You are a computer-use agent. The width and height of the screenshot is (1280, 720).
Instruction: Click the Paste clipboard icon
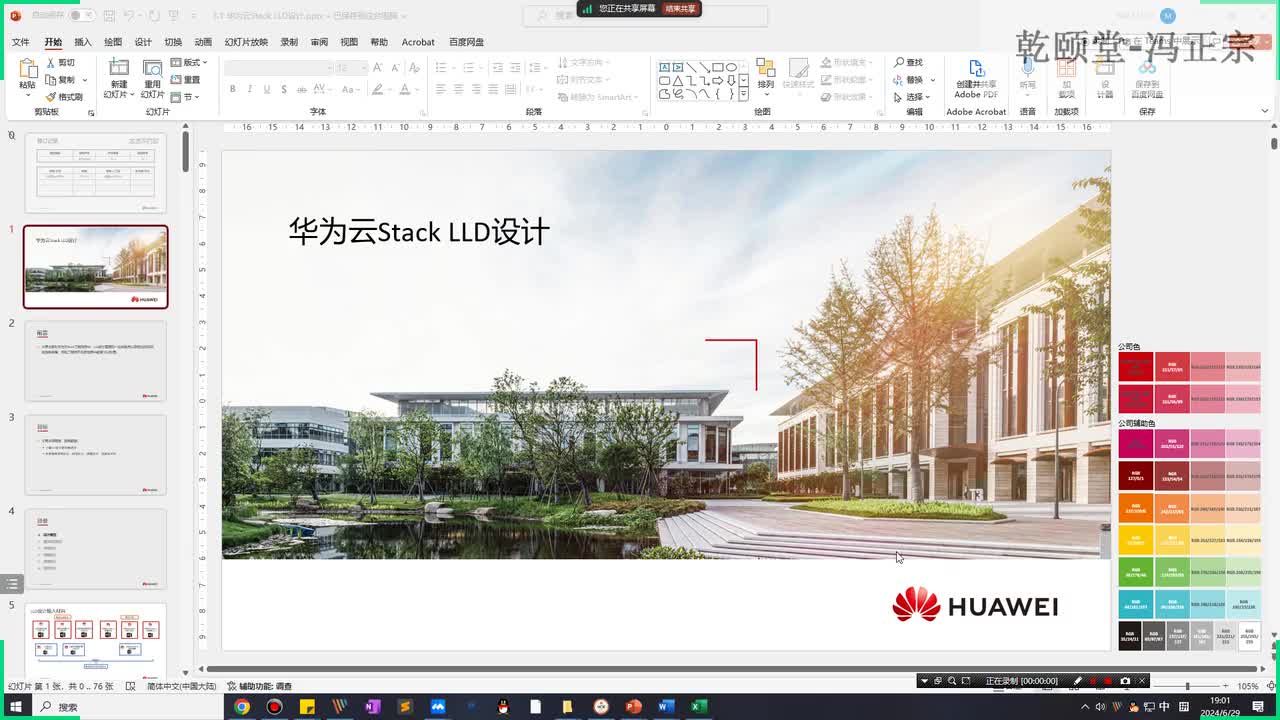[x=27, y=69]
